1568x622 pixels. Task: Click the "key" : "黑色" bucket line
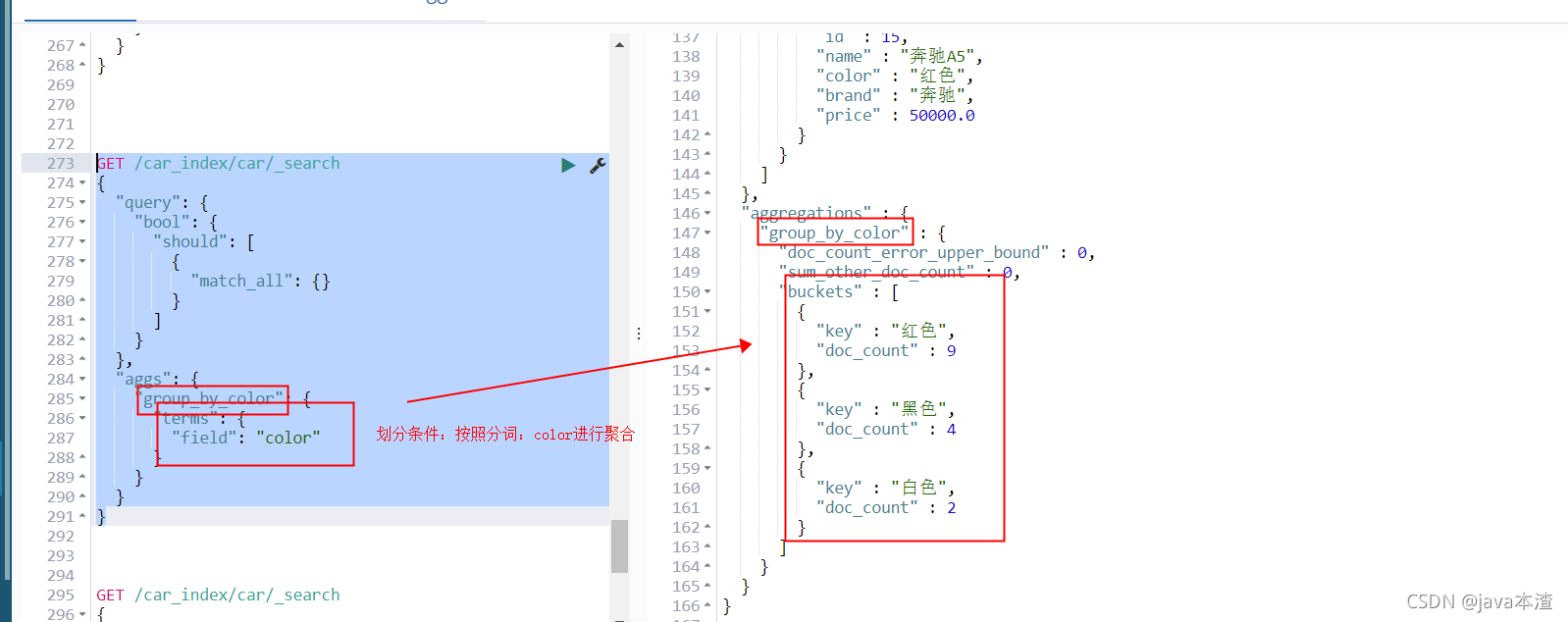point(885,410)
